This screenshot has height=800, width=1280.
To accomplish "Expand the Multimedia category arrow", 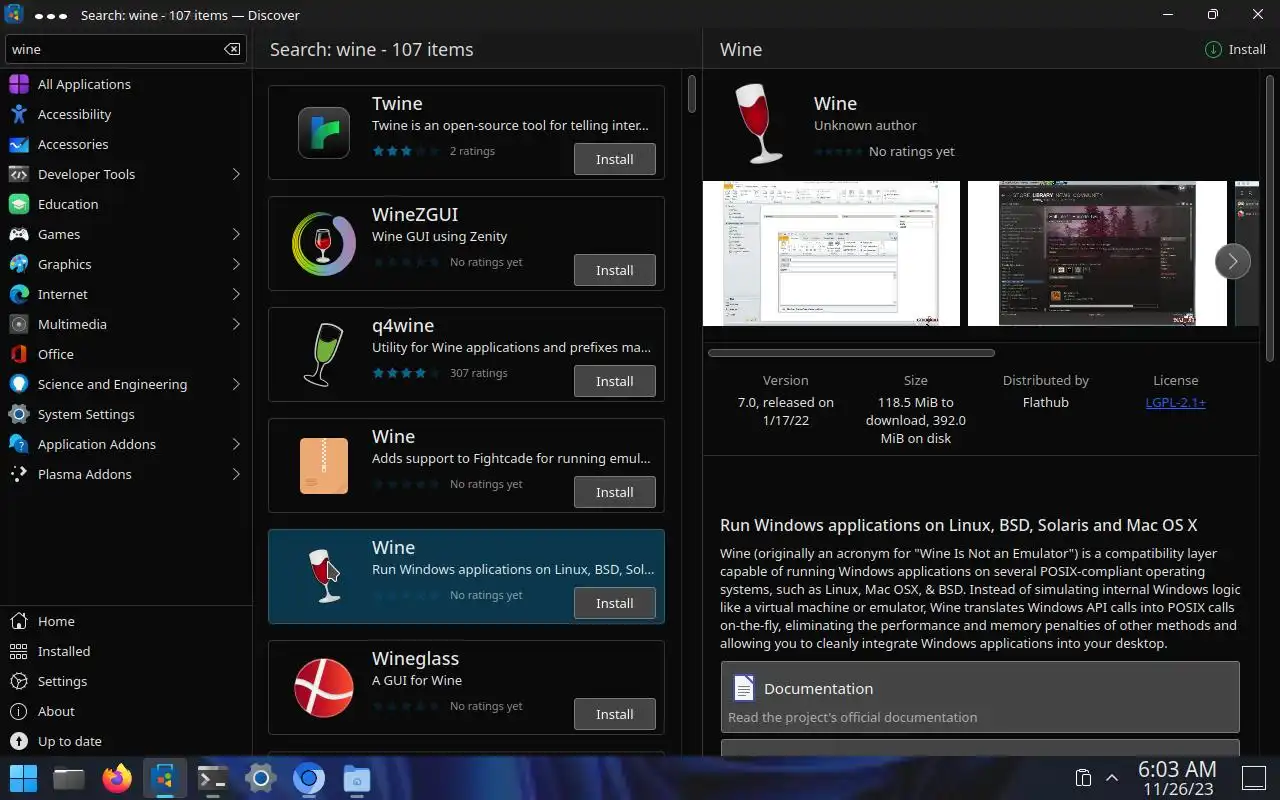I will 236,324.
